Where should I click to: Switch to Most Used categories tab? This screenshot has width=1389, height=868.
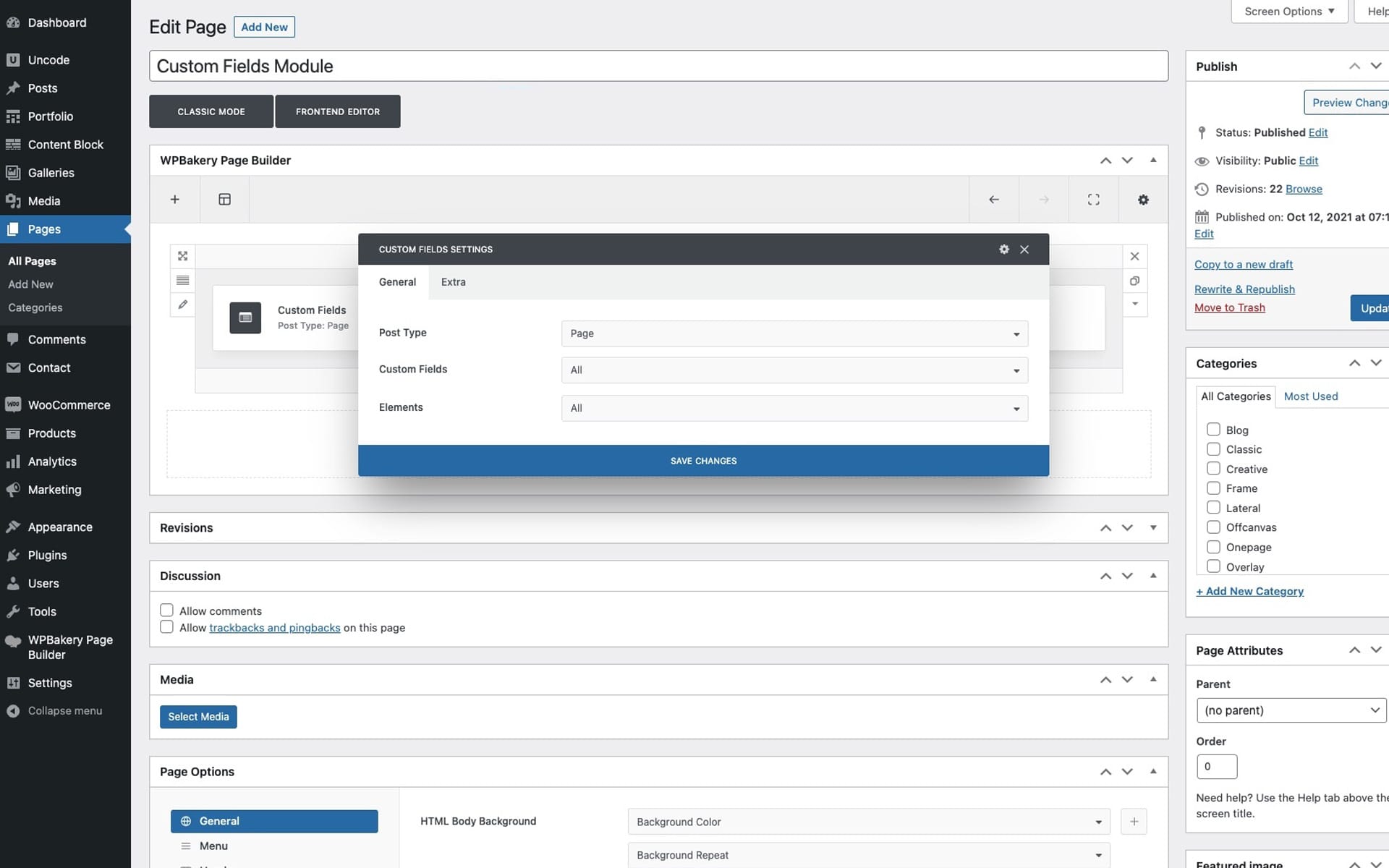[1311, 396]
